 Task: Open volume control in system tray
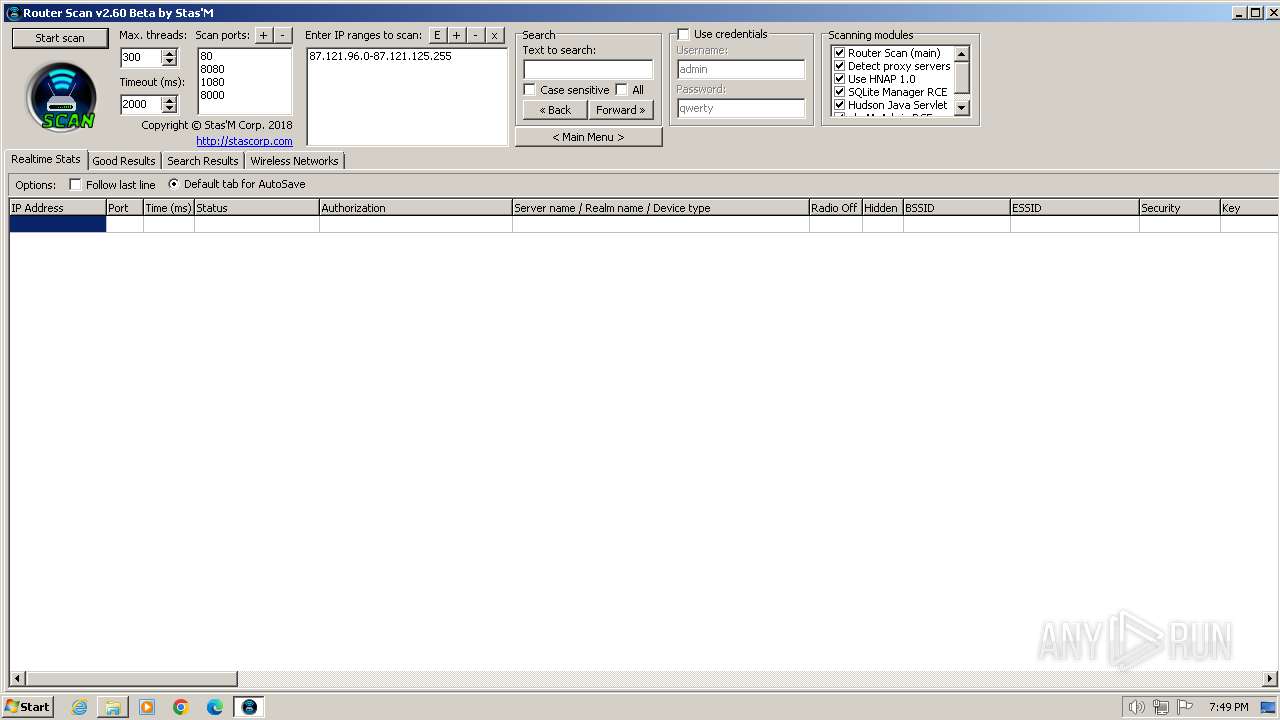coord(1136,707)
